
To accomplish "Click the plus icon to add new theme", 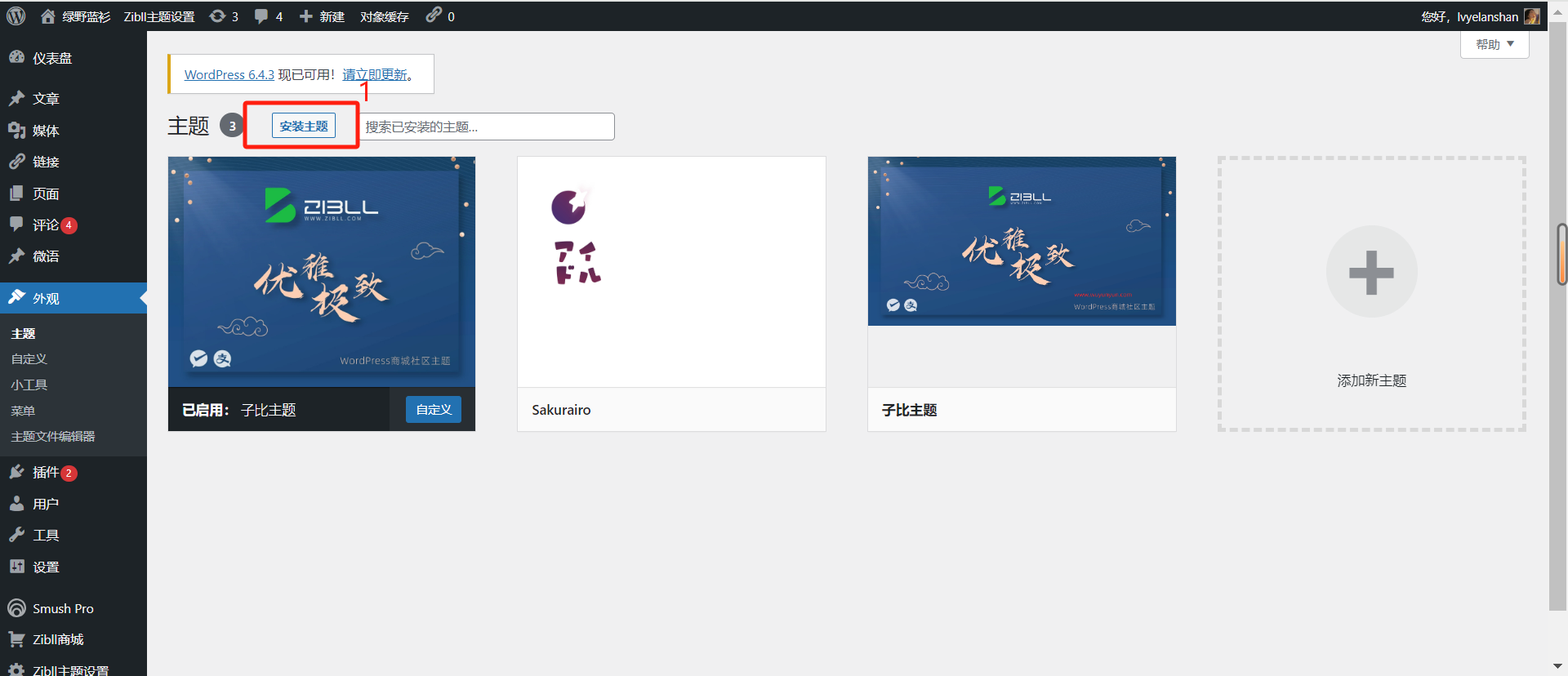I will click(1371, 272).
